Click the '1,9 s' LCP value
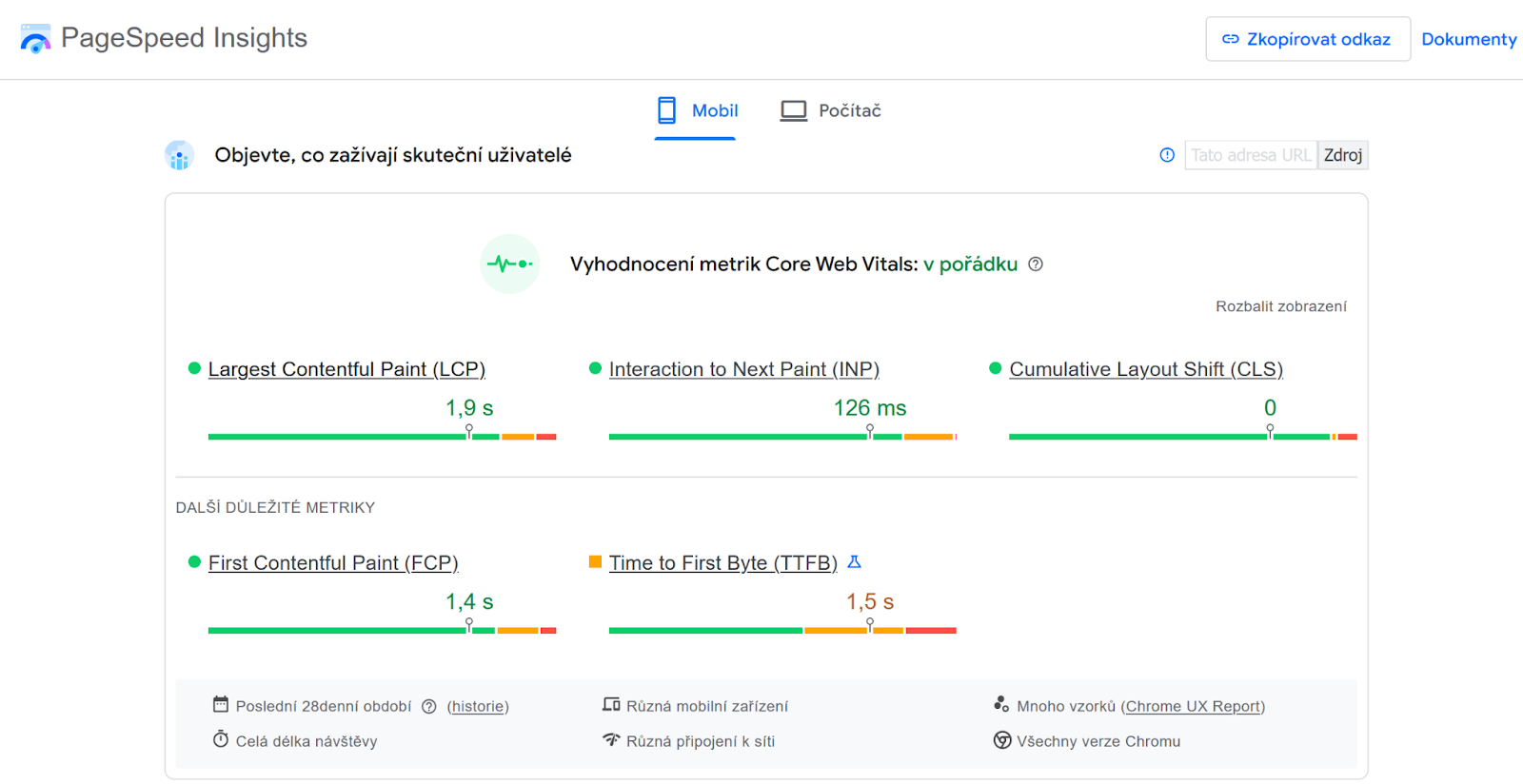The width and height of the screenshot is (1523, 784). pyautogui.click(x=469, y=408)
